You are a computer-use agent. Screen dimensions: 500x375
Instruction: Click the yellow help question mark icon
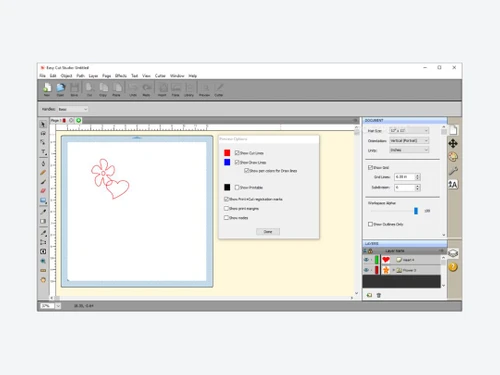453,267
